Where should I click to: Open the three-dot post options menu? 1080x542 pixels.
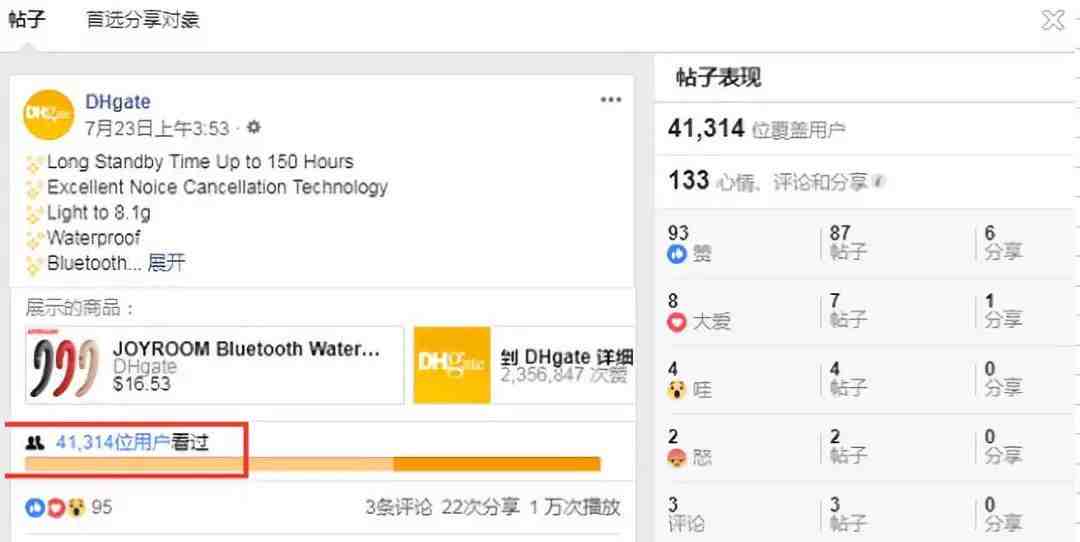coord(611,100)
